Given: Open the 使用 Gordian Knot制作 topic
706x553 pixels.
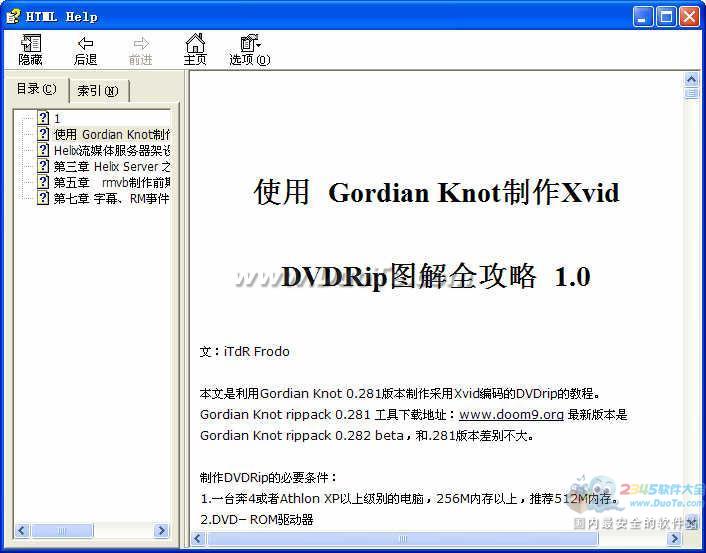Looking at the screenshot, I should coord(112,134).
